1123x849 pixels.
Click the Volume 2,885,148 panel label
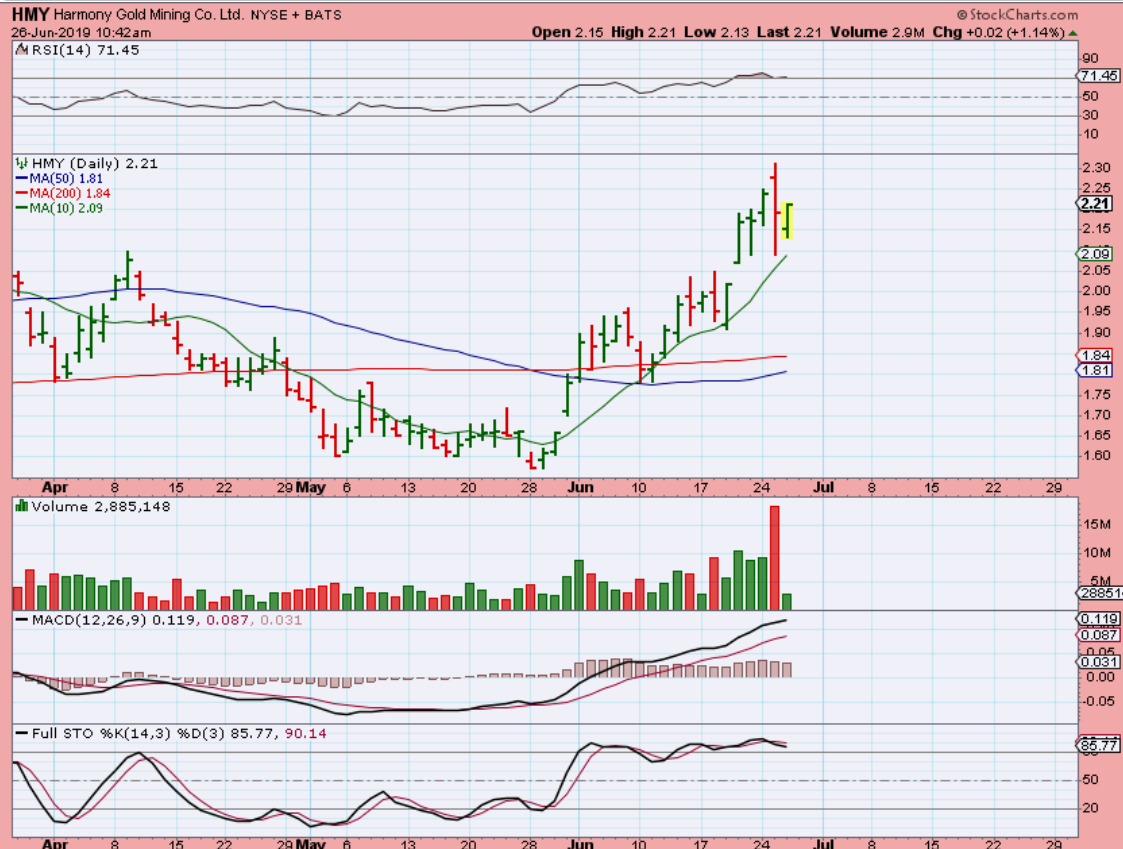click(101, 507)
